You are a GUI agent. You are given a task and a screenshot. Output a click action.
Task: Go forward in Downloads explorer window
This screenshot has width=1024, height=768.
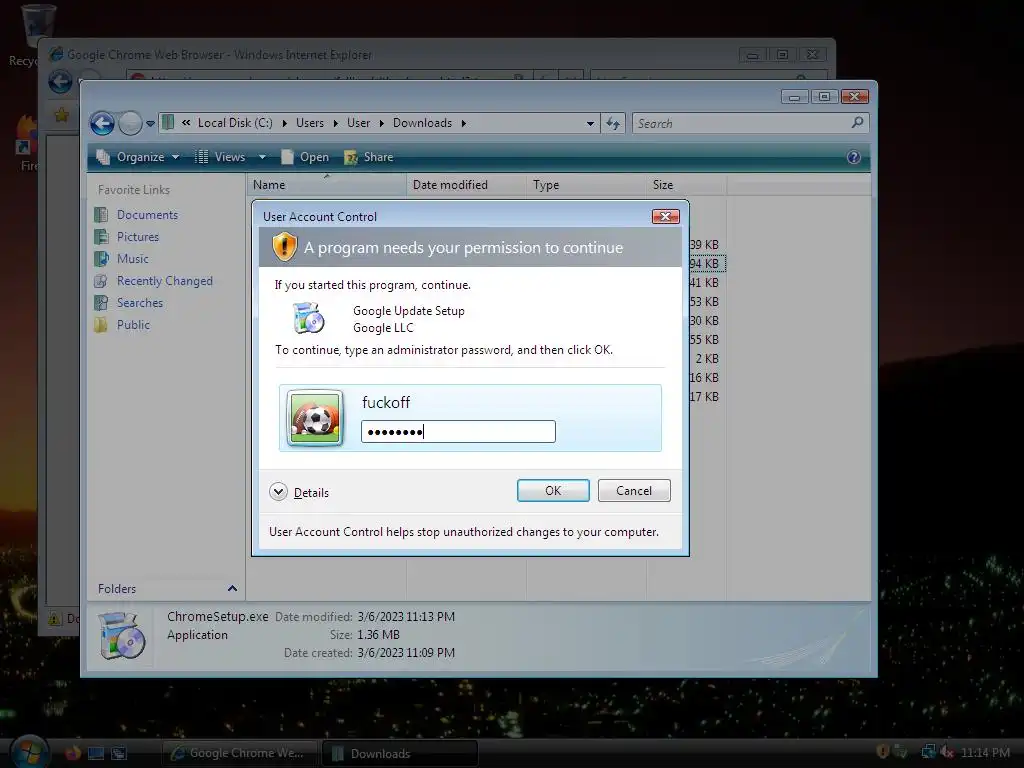[x=130, y=123]
